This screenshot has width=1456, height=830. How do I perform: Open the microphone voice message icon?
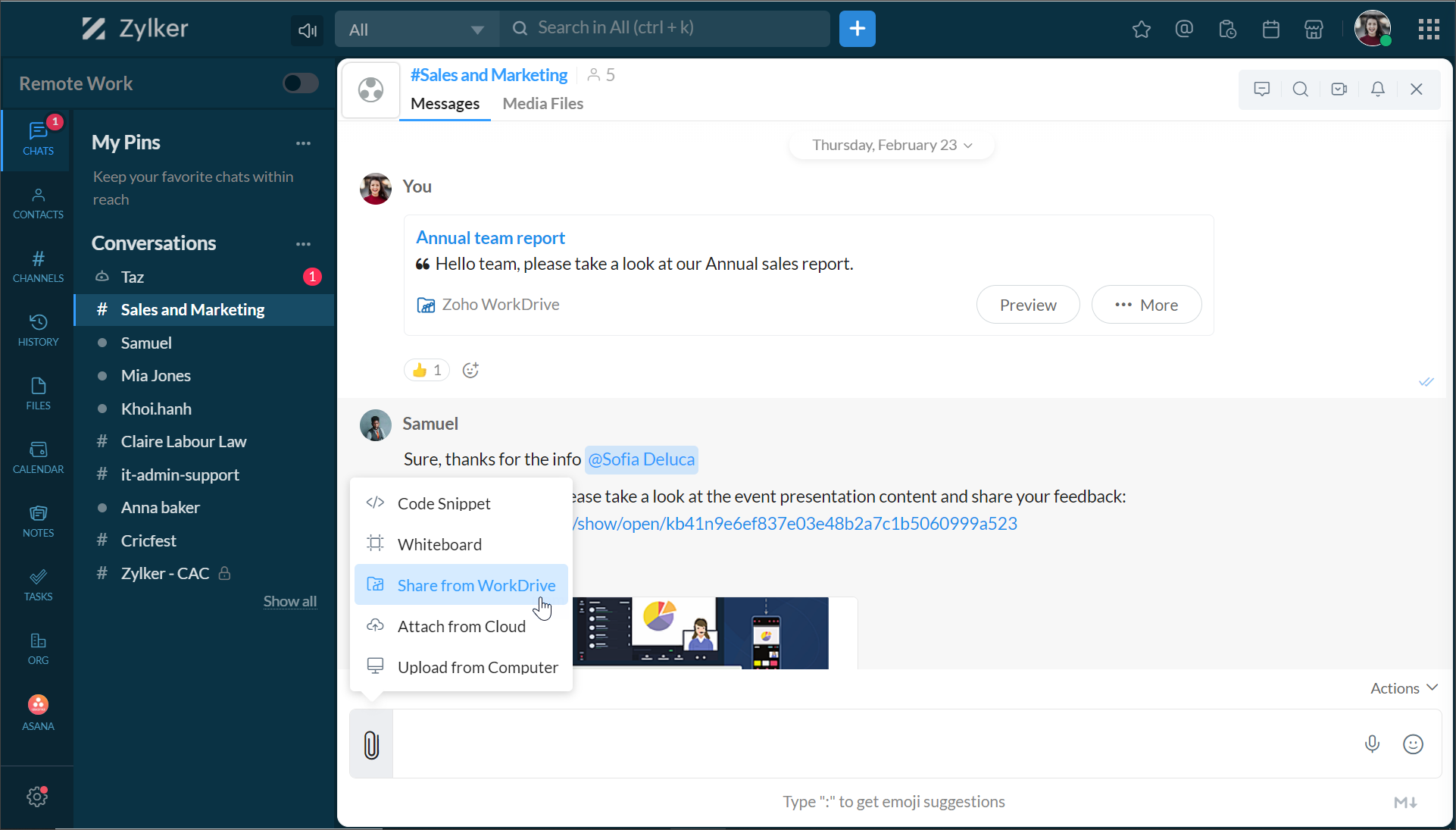click(x=1372, y=744)
